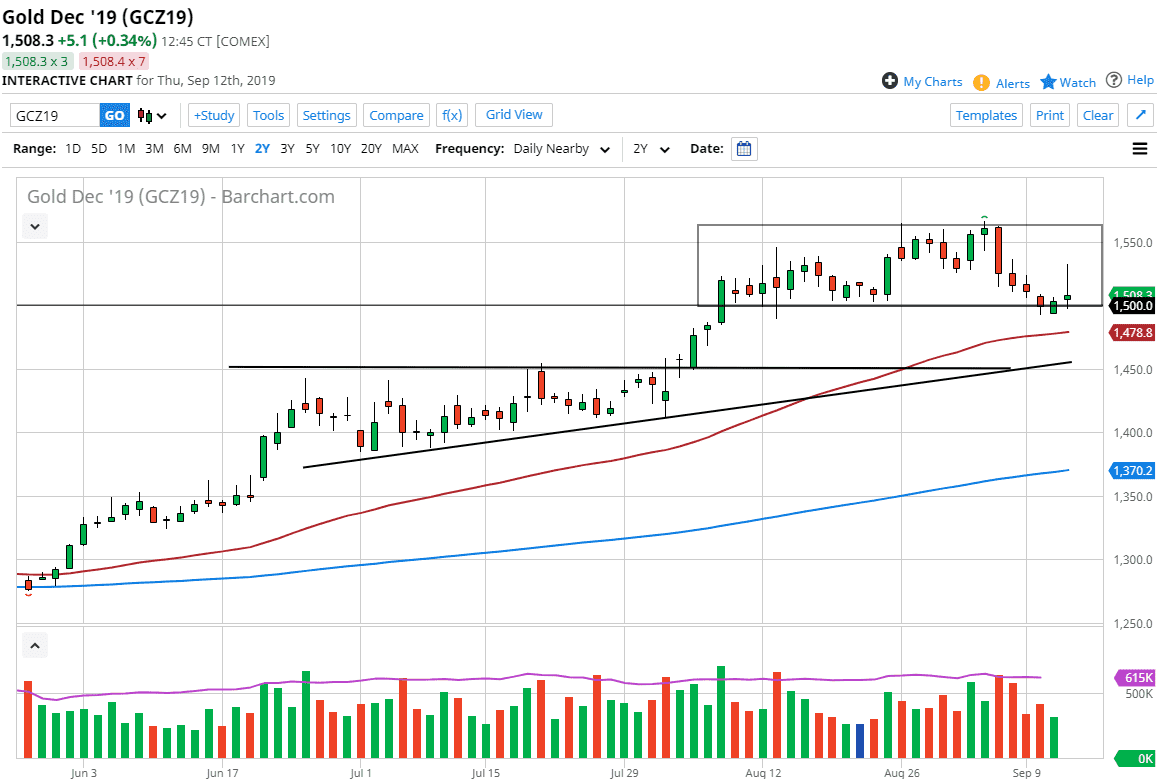
Task: Open the candlestick chart type selector
Action: pos(152,116)
